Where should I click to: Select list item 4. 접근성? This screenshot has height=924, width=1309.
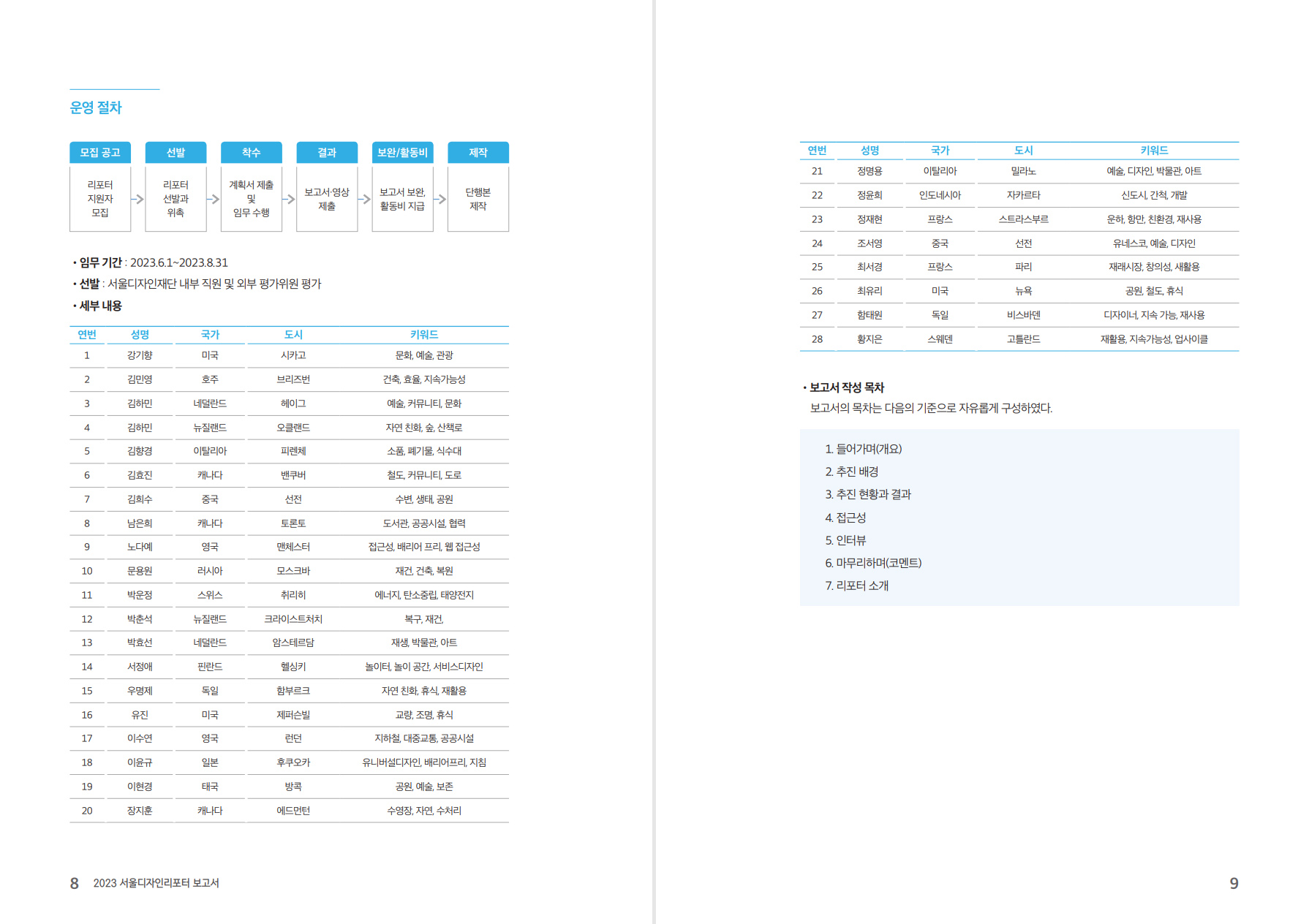click(845, 518)
